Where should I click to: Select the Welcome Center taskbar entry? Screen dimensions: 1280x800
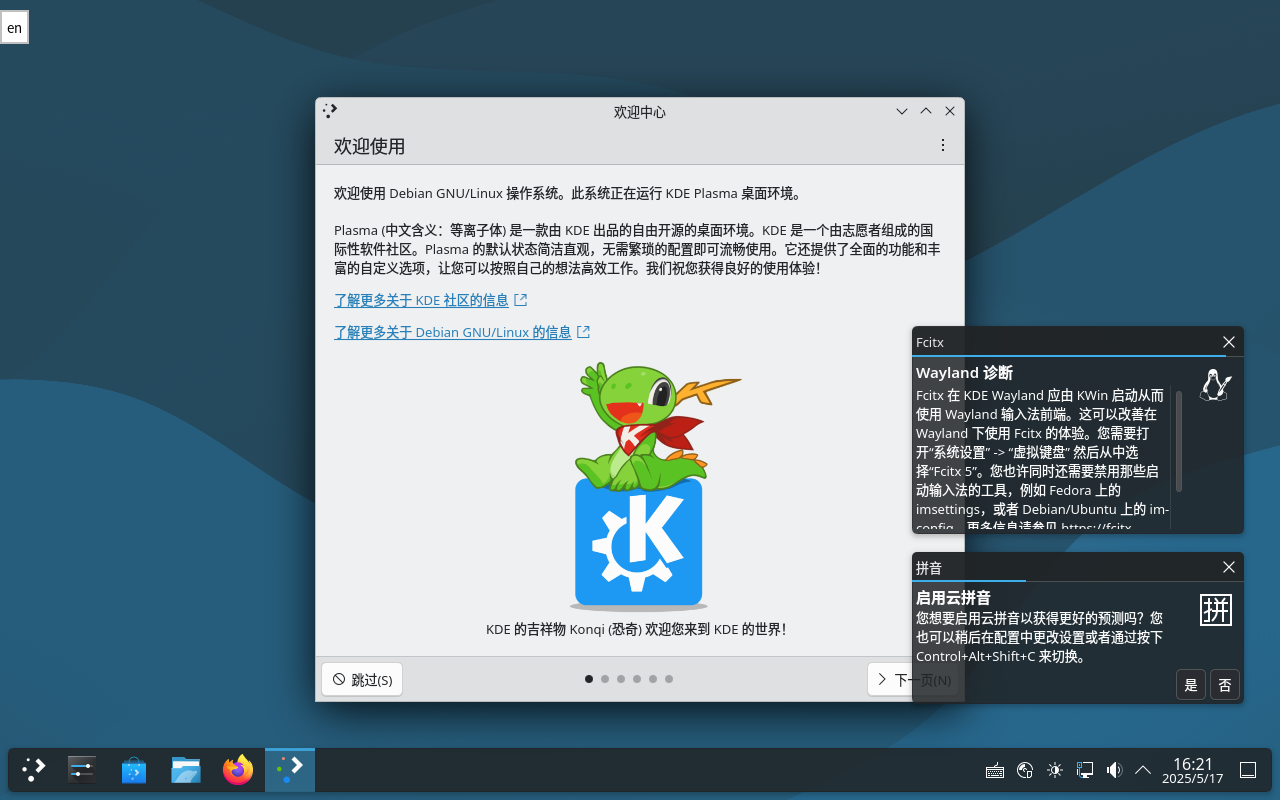(x=290, y=770)
